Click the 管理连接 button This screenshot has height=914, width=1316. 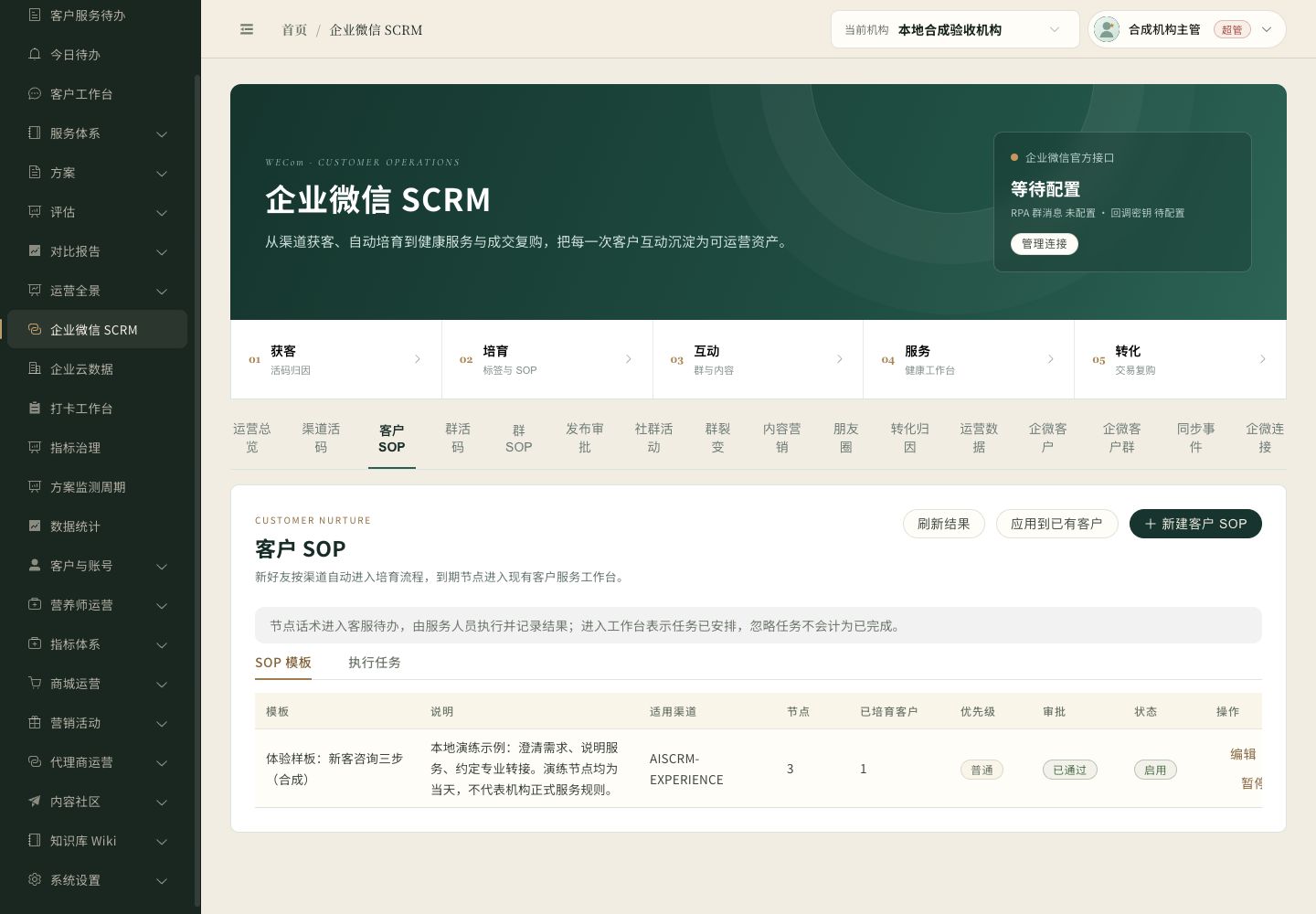click(1045, 244)
